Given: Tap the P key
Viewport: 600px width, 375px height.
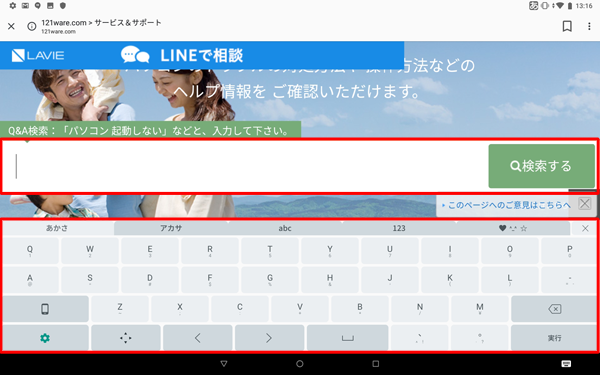Looking at the screenshot, I should 569,251.
